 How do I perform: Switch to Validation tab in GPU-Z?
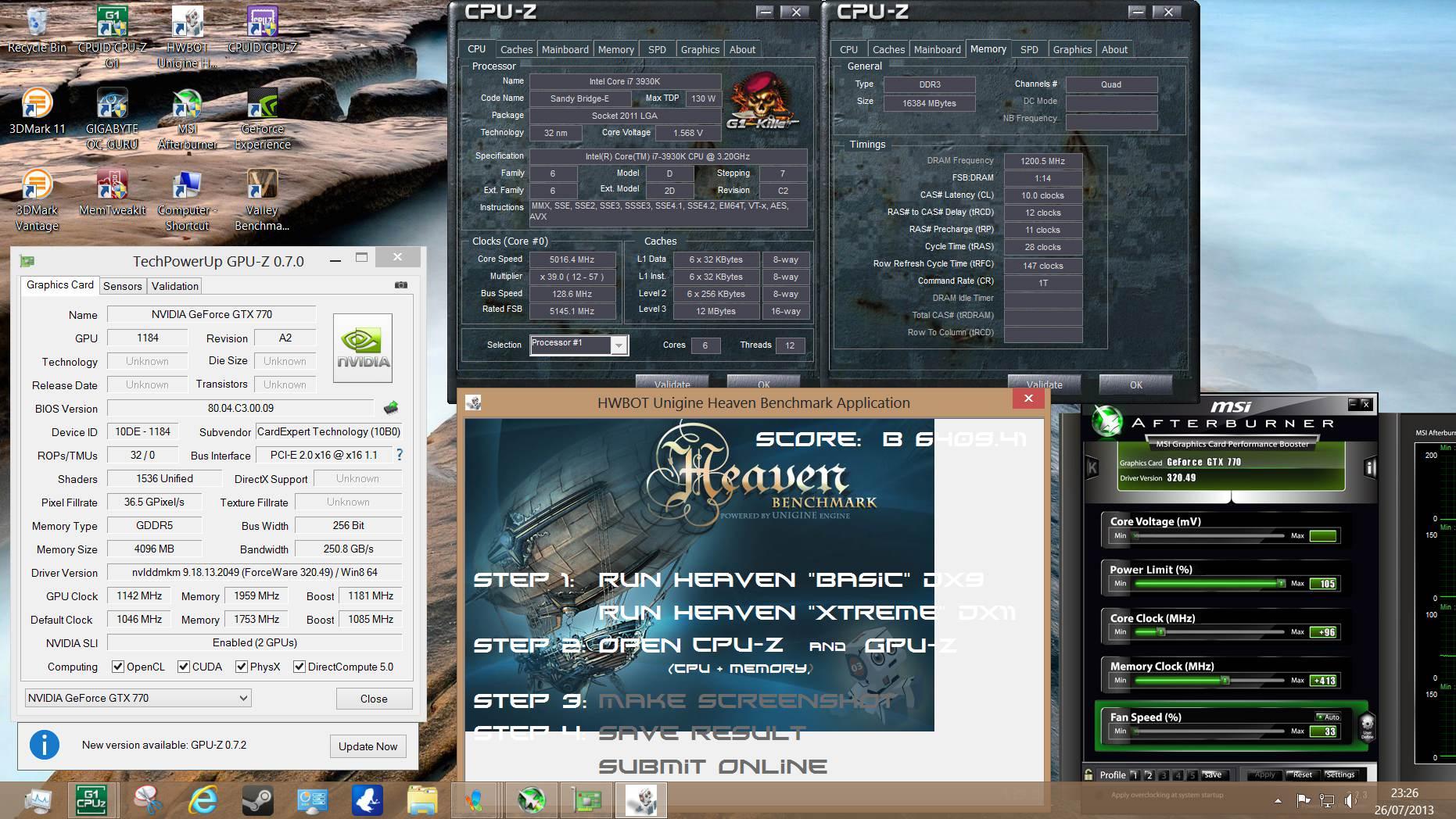point(175,286)
